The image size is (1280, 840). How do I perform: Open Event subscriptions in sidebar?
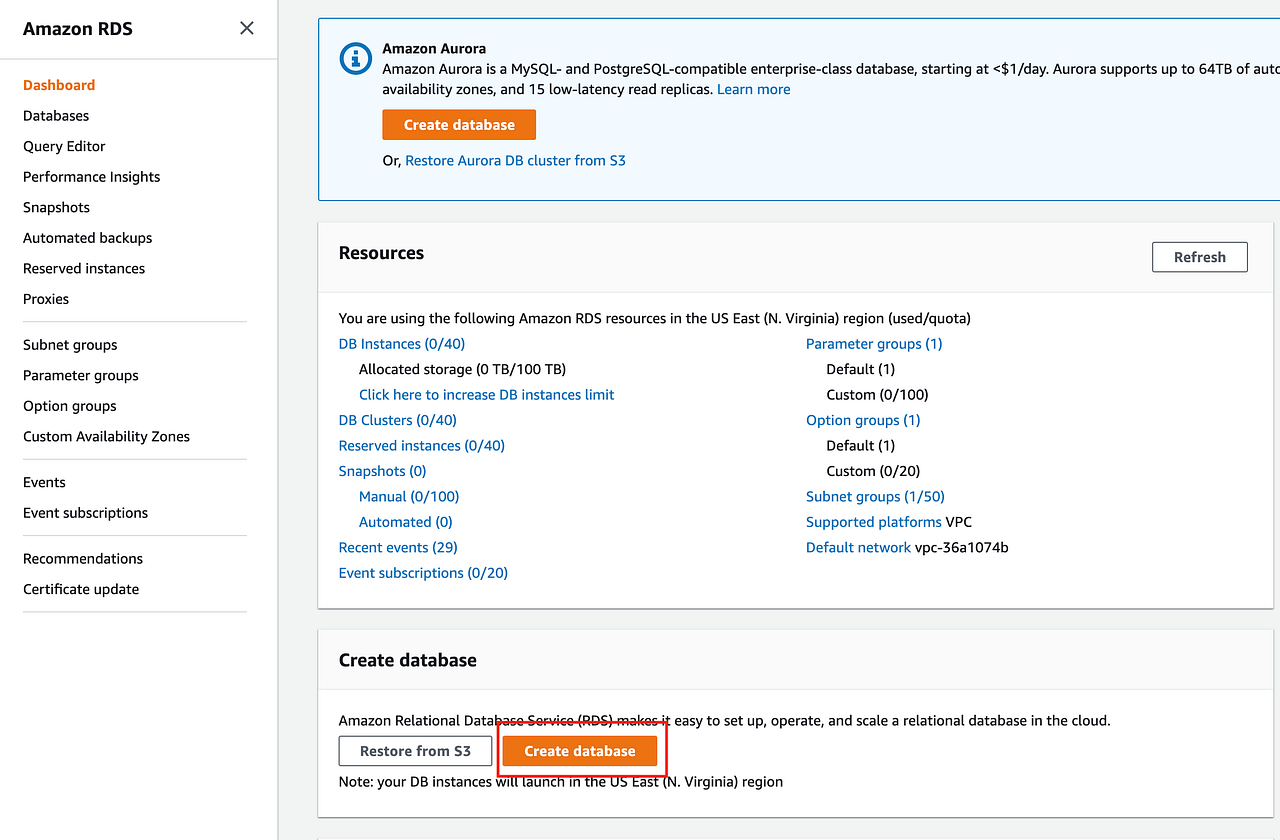point(85,513)
